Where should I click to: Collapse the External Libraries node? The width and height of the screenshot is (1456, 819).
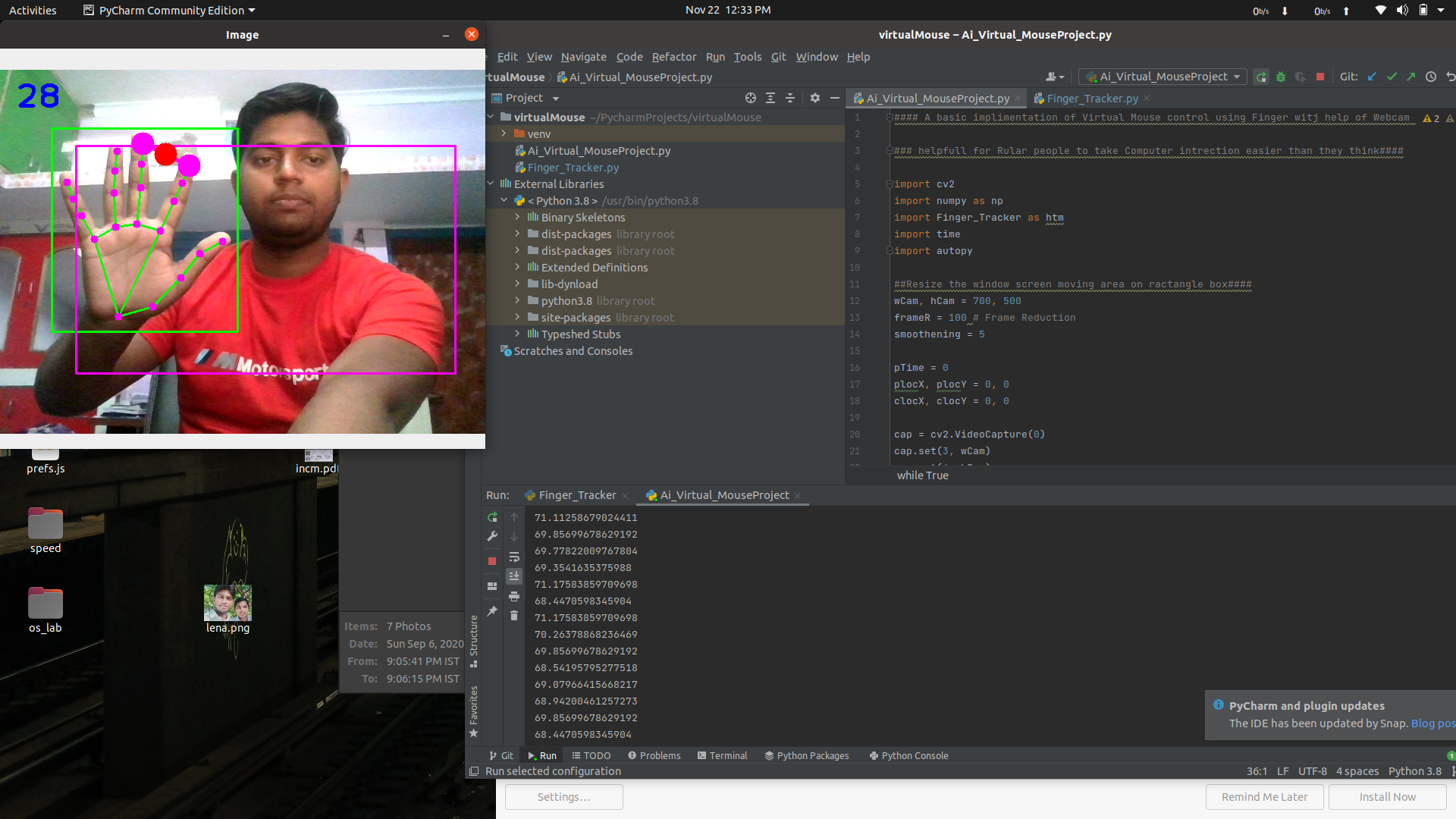click(491, 184)
